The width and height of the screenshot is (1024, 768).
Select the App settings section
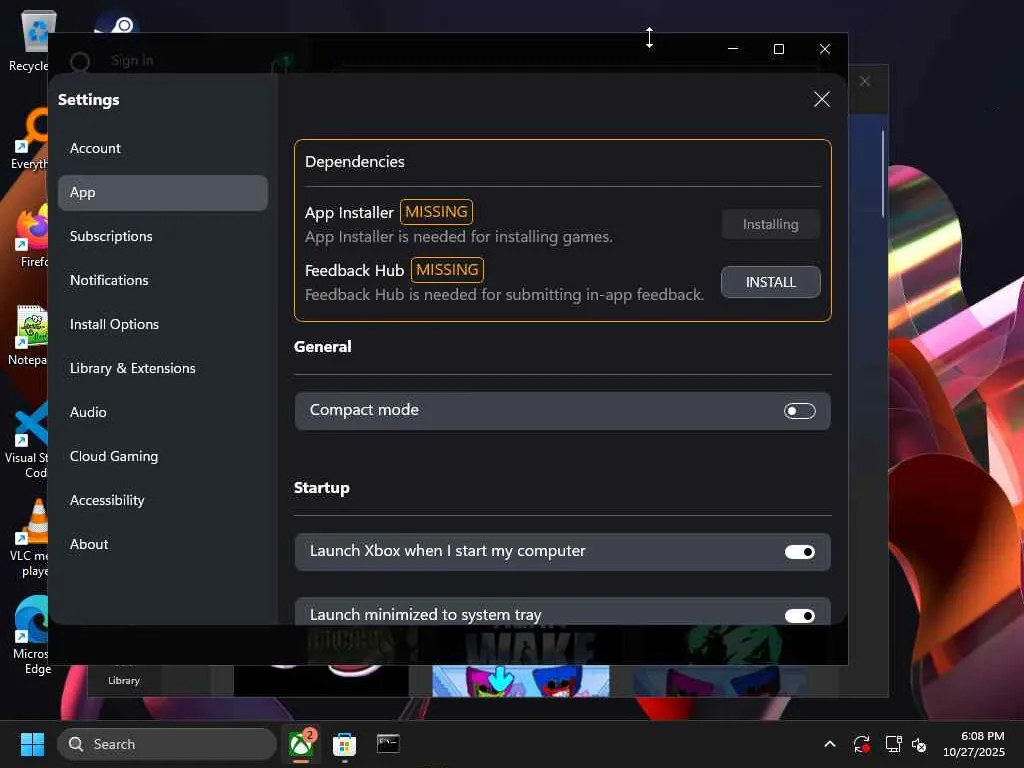coord(163,193)
